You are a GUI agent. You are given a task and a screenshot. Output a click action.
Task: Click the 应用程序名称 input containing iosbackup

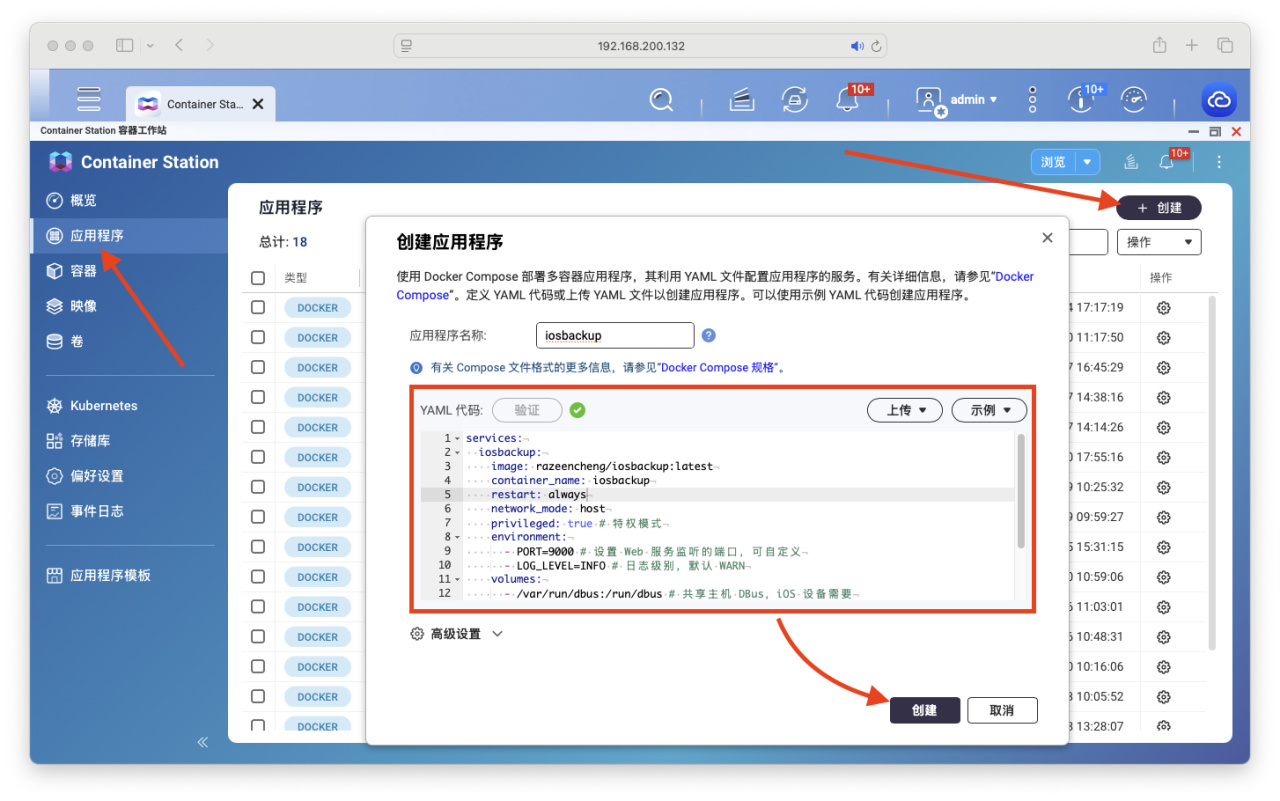[615, 336]
